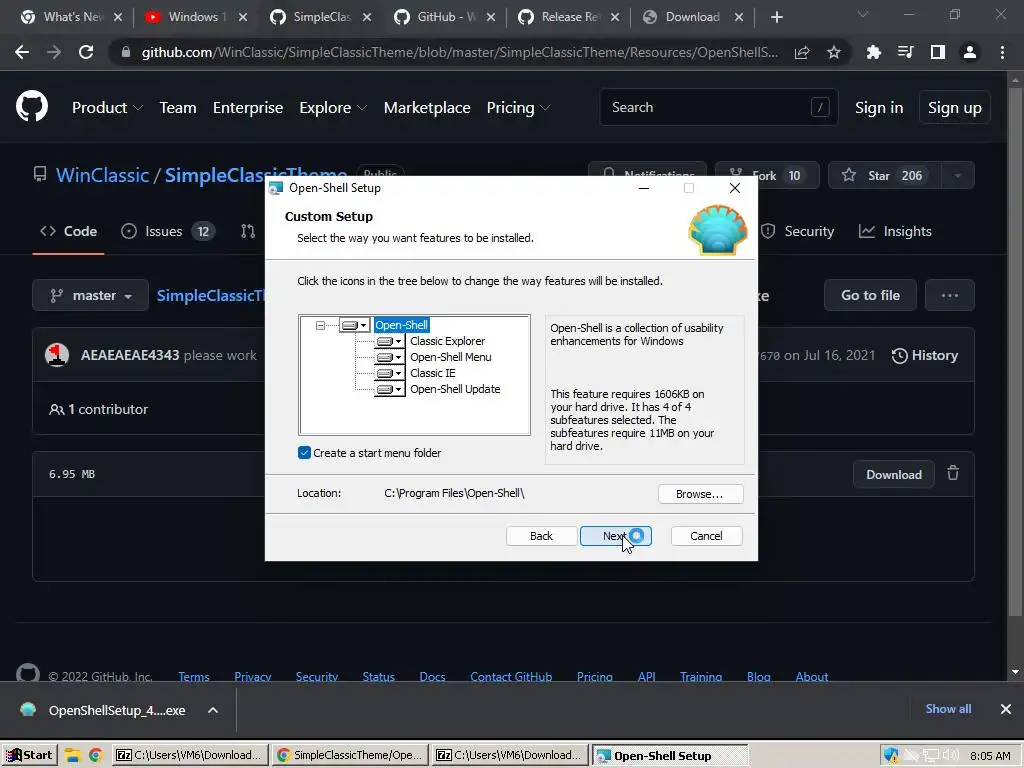Open the Chrome three-dot menu
Screen dimensions: 1024x768
[1002, 52]
